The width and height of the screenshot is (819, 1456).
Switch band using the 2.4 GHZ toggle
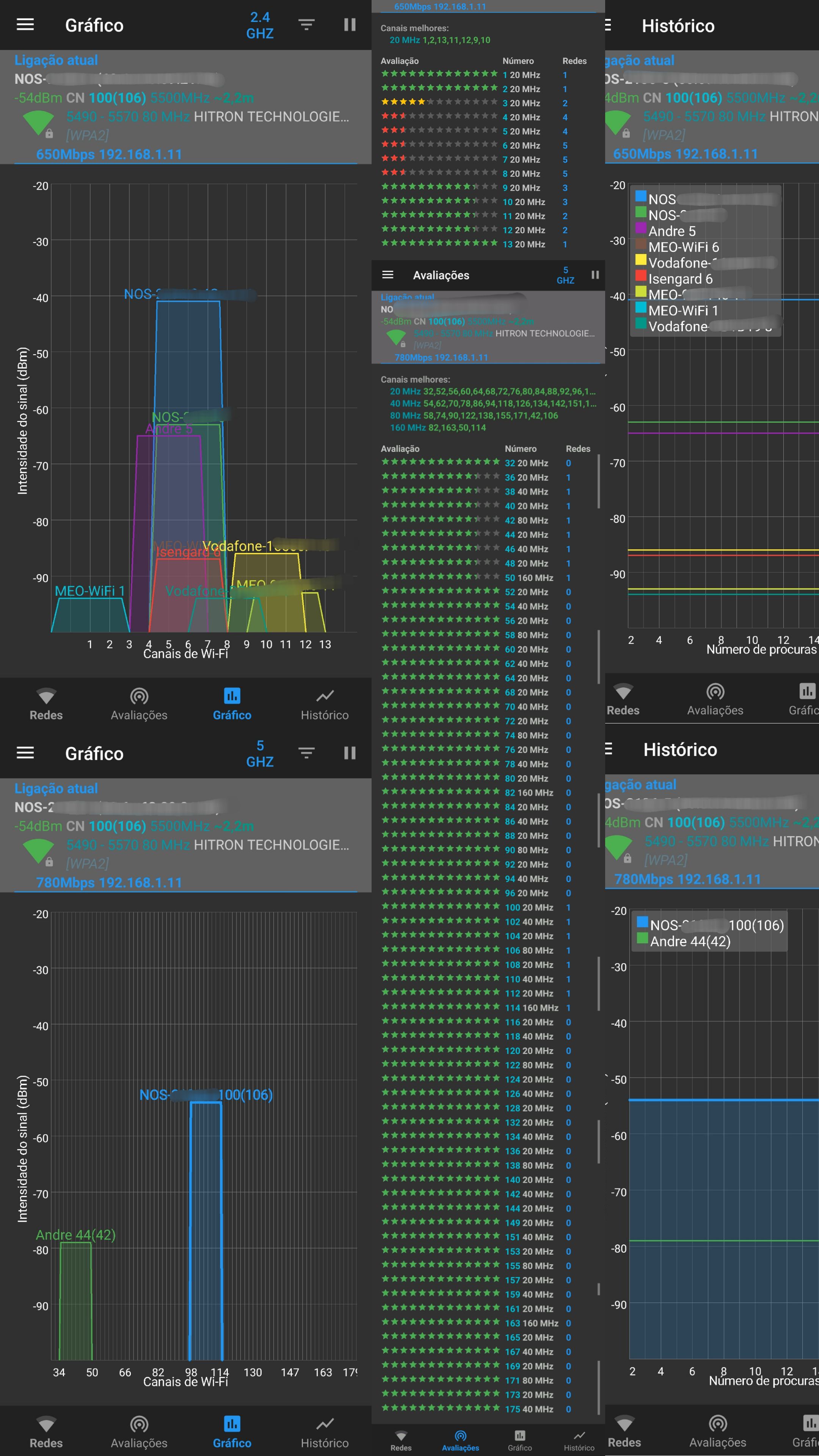coord(259,25)
